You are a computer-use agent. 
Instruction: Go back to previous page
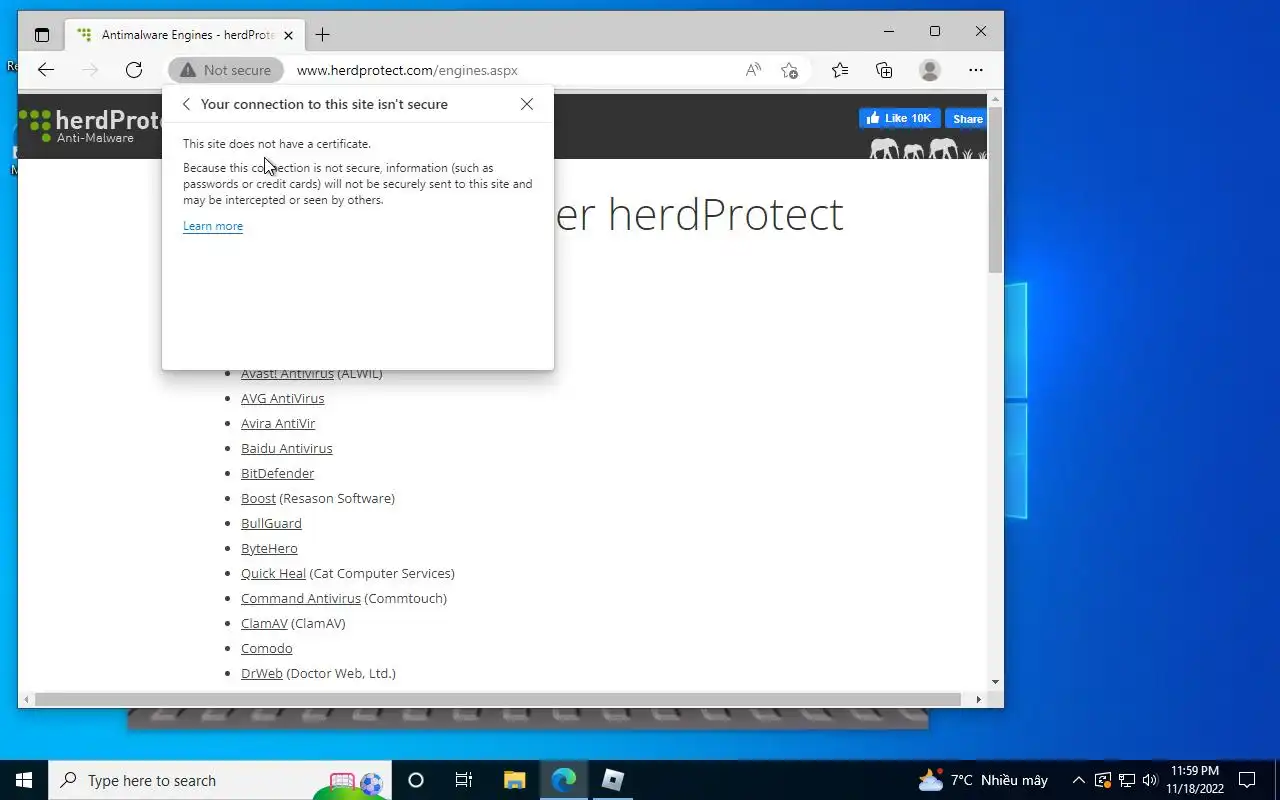pyautogui.click(x=45, y=70)
